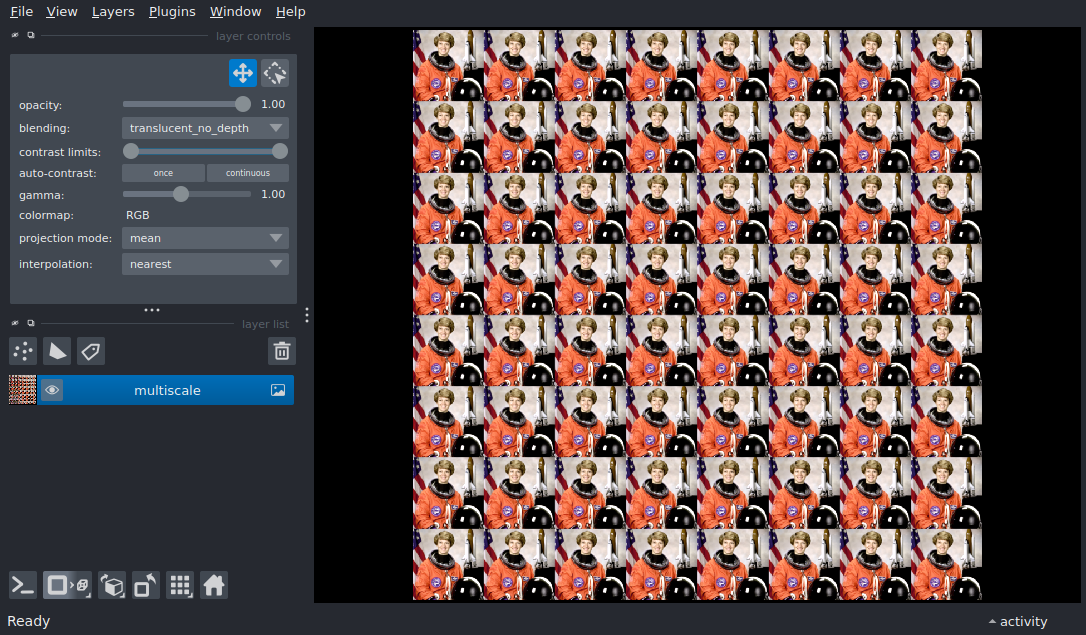Screen dimensions: 1086x635
Task: Select the multiscale layer thumbnail
Action: pyautogui.click(x=22, y=390)
